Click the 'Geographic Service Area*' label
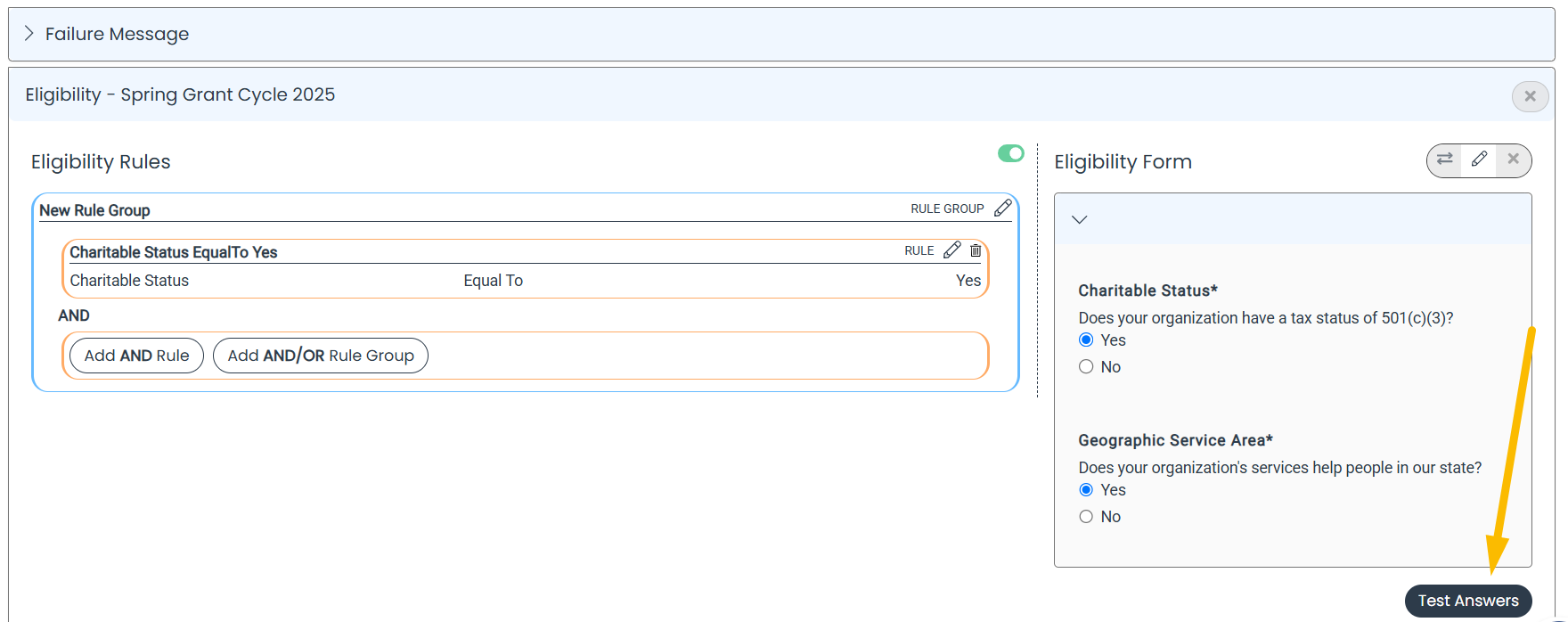The image size is (1568, 622). point(1175,440)
